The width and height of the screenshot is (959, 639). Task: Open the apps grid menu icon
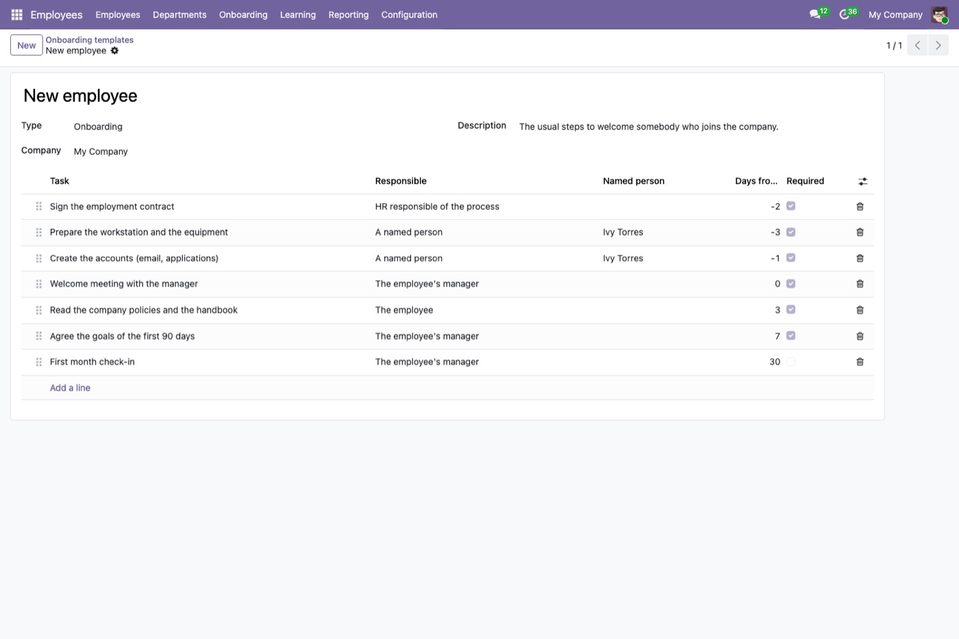[x=17, y=14]
